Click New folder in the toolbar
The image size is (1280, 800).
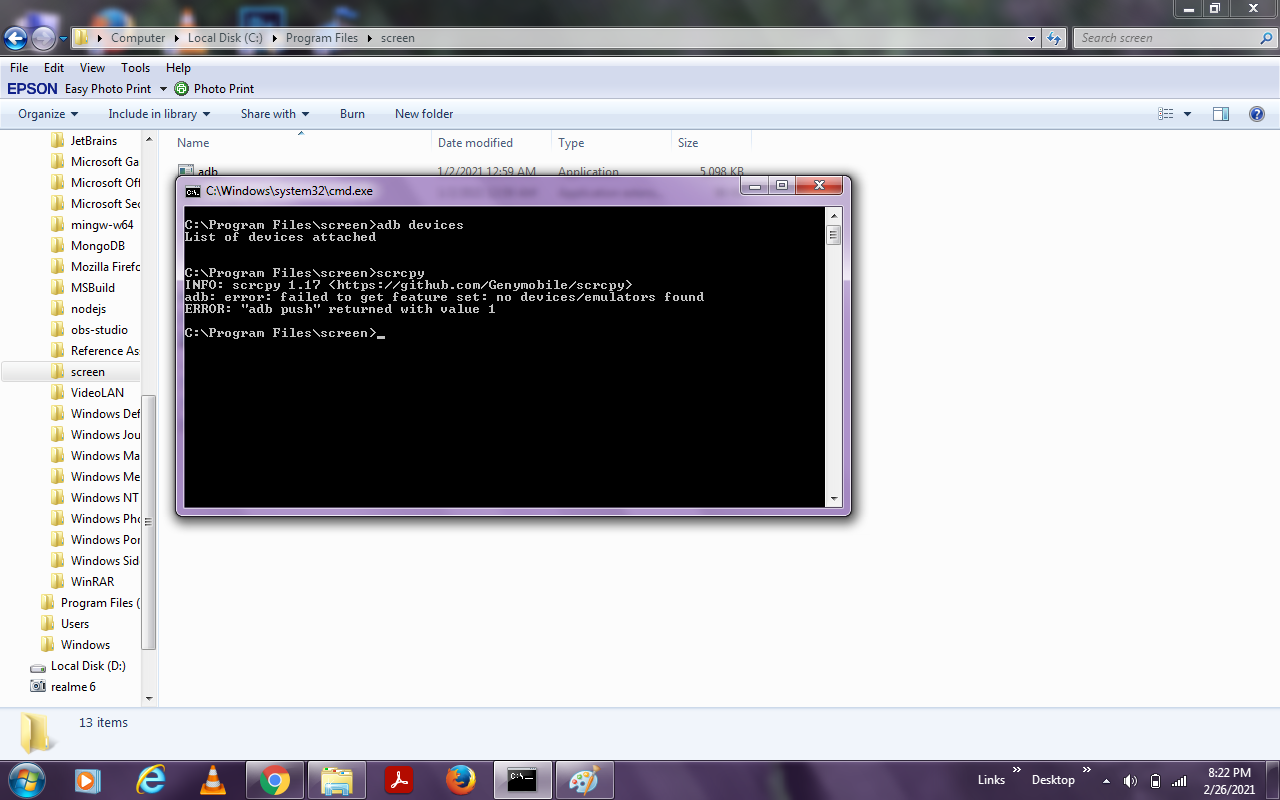tap(423, 113)
